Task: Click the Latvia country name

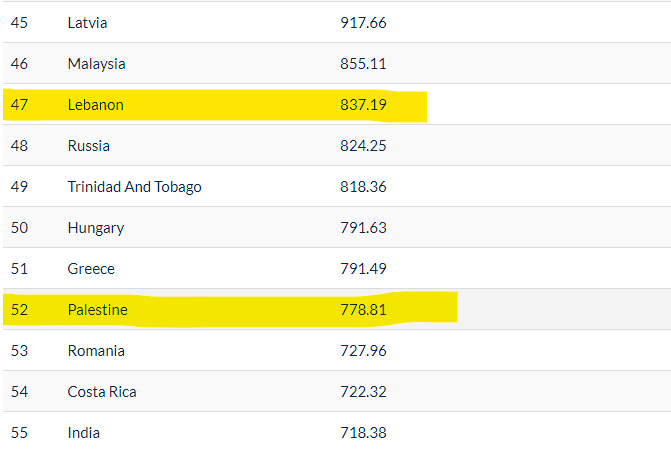Action: 87,23
